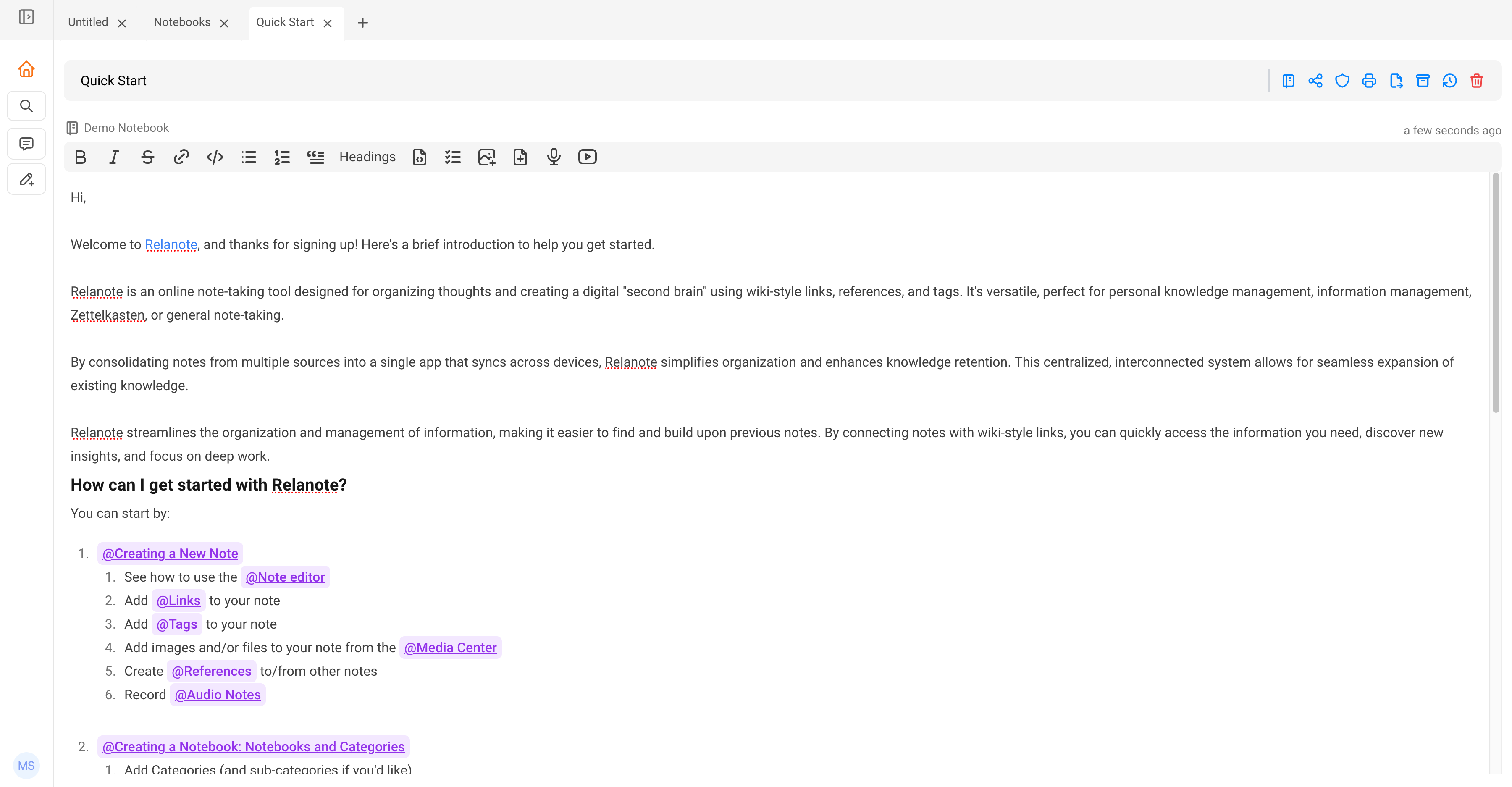1512x787 pixels.
Task: Open the @Links reference
Action: pyautogui.click(x=178, y=601)
